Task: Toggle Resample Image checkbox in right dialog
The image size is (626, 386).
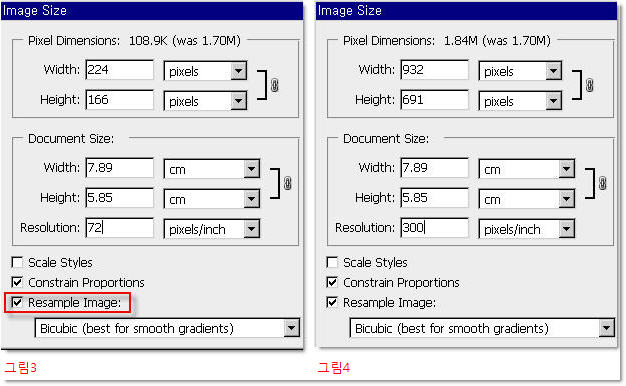Action: 332,302
